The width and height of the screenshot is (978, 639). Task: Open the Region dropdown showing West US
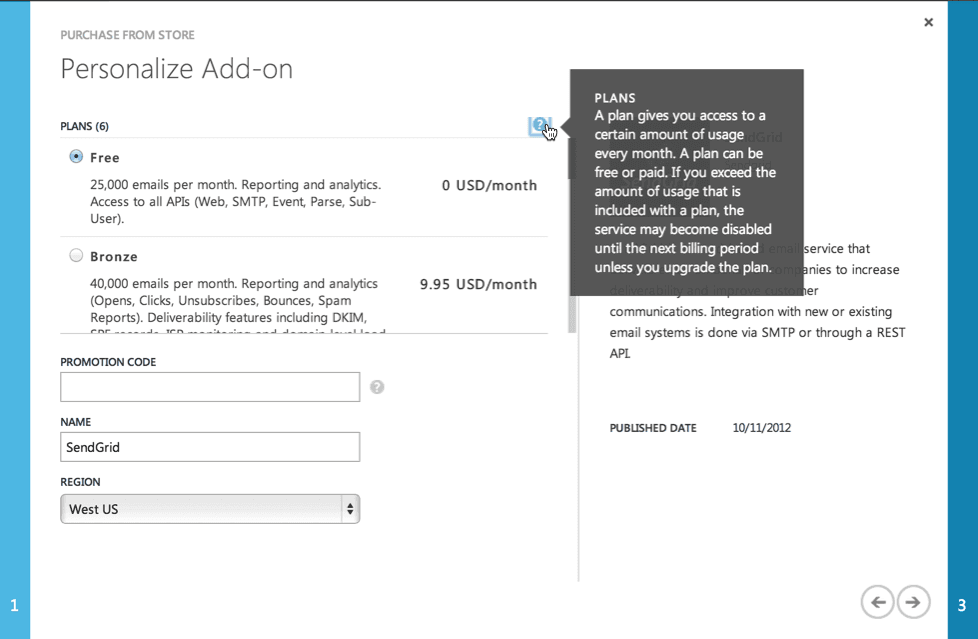coord(210,508)
